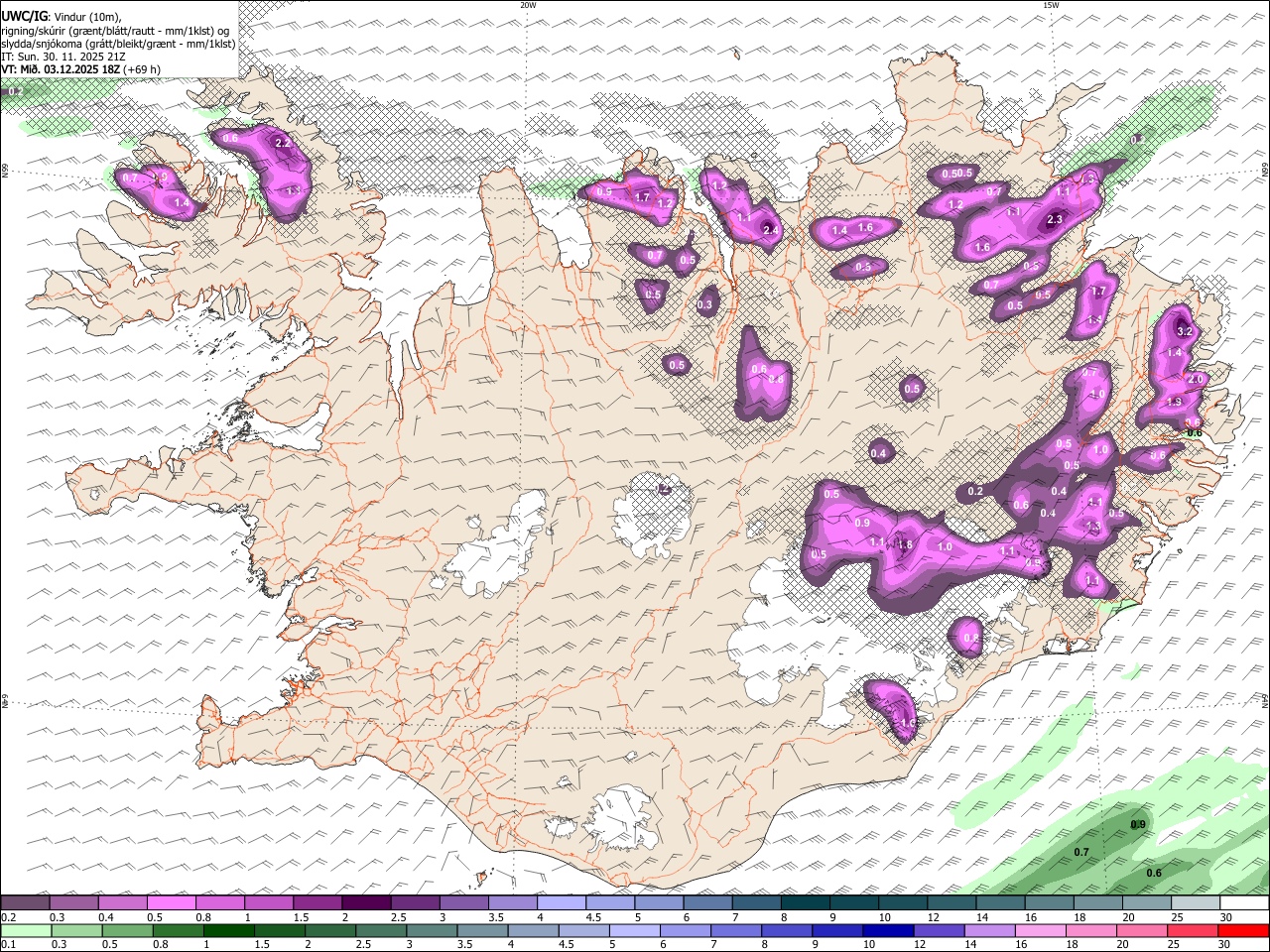Image resolution: width=1270 pixels, height=952 pixels.
Task: Click the 'rigning/skúrir' description line
Action: 116,31
